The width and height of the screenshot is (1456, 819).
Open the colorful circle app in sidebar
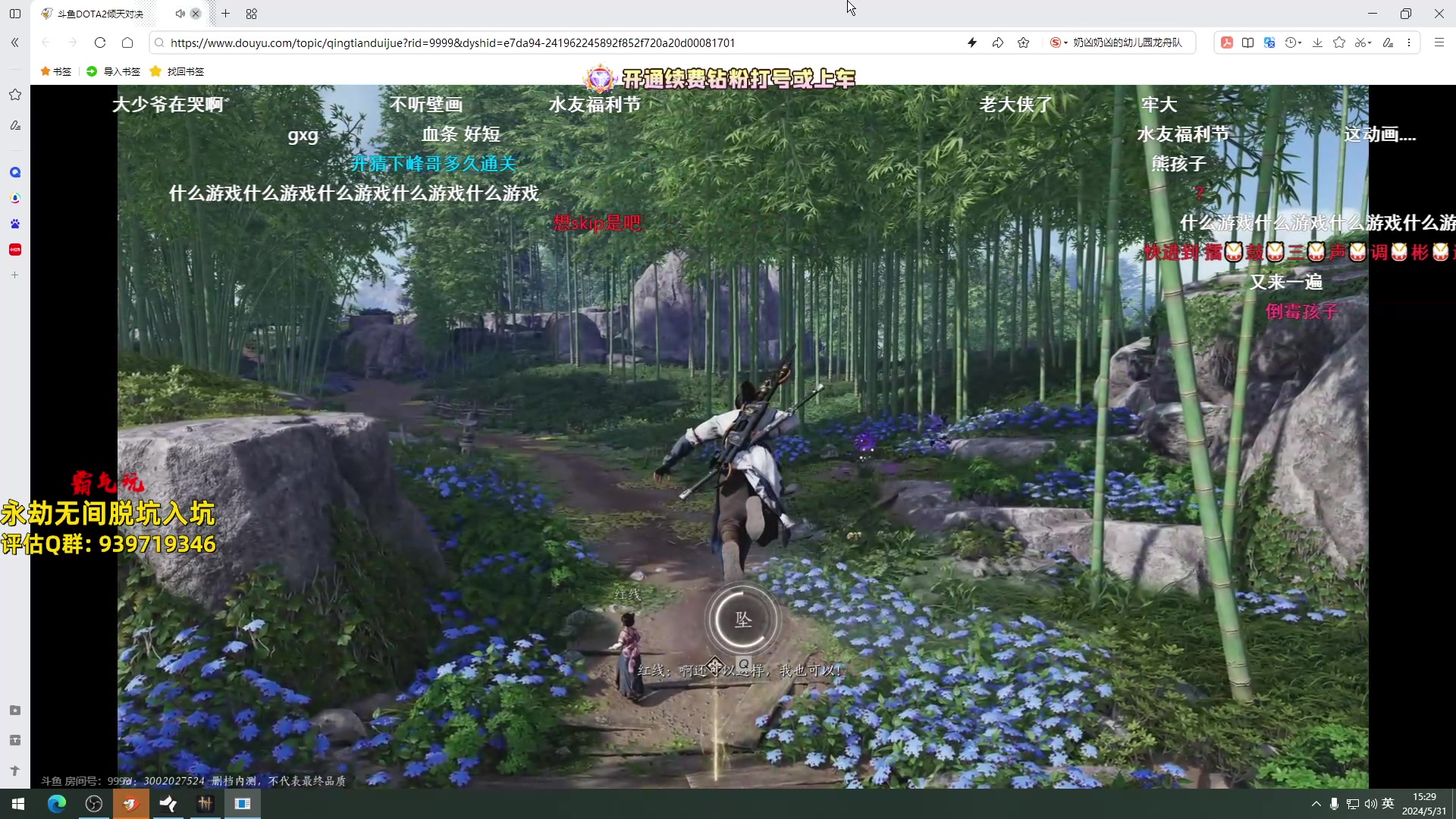click(14, 198)
